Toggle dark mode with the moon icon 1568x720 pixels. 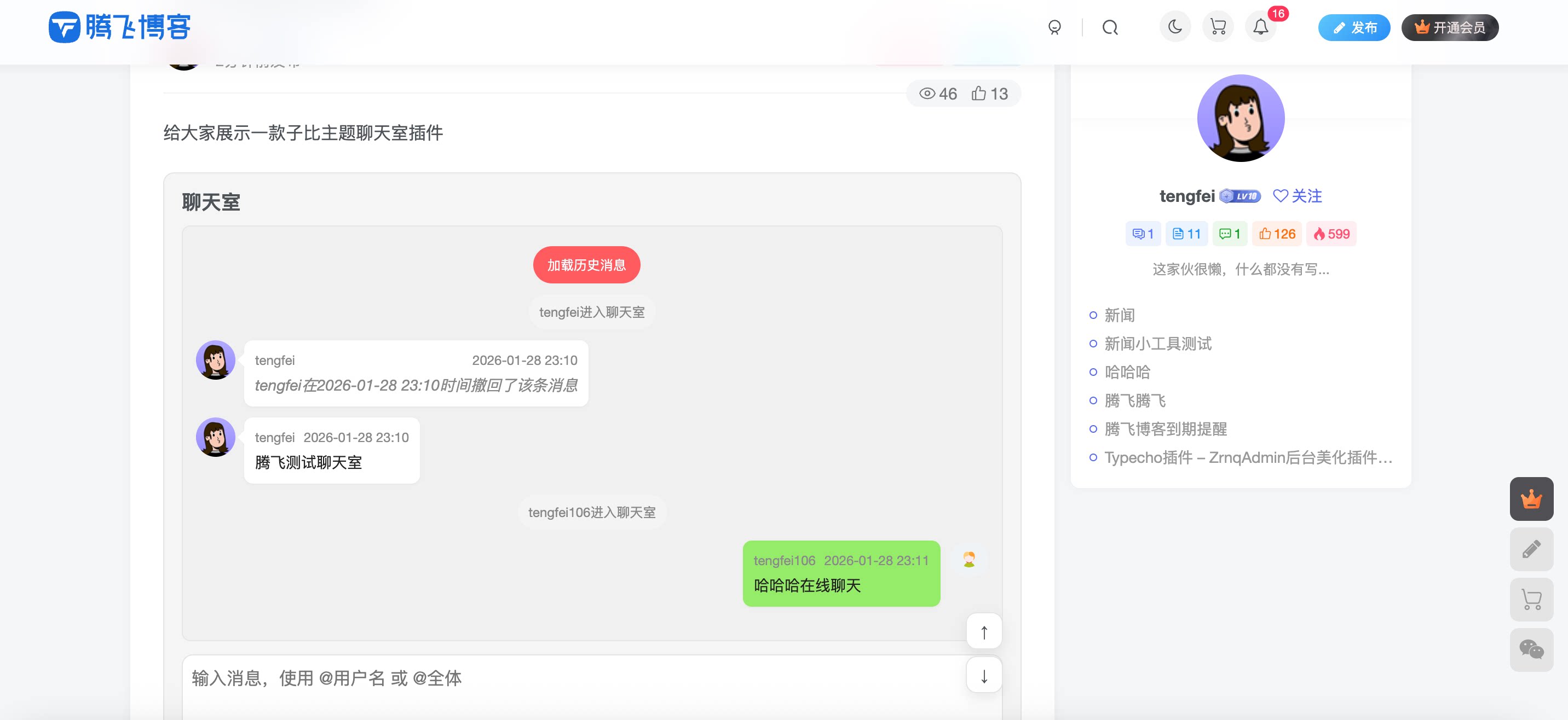[x=1175, y=27]
